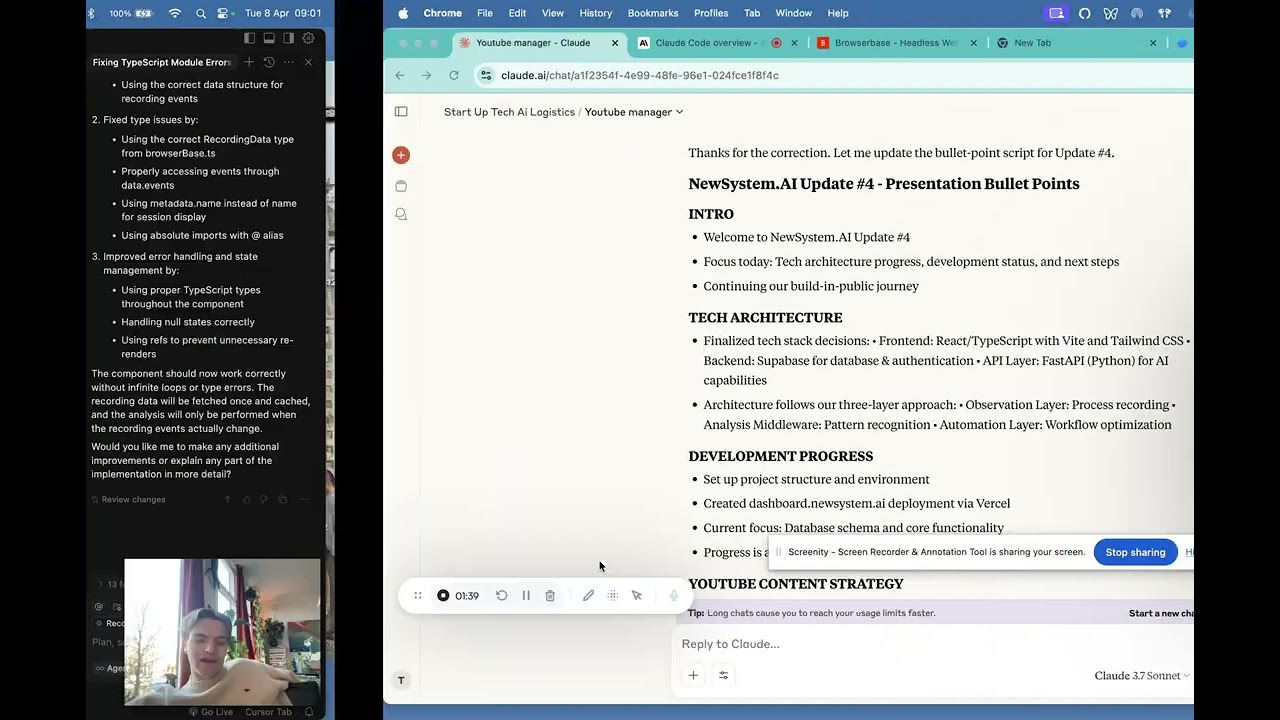This screenshot has height=720, width=1280.
Task: Add attachment with plus button in reply box
Action: pyautogui.click(x=693, y=675)
